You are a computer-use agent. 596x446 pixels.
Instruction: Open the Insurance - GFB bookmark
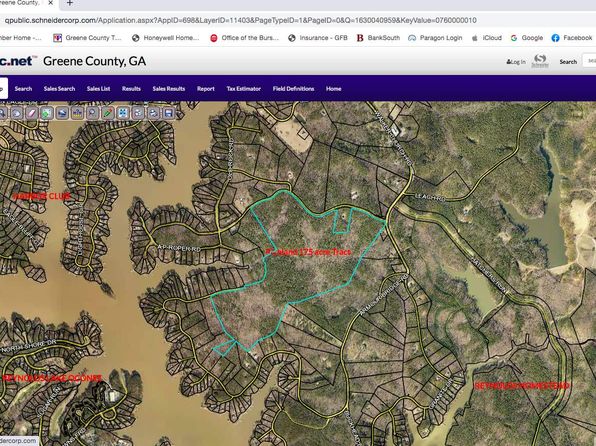coord(318,38)
